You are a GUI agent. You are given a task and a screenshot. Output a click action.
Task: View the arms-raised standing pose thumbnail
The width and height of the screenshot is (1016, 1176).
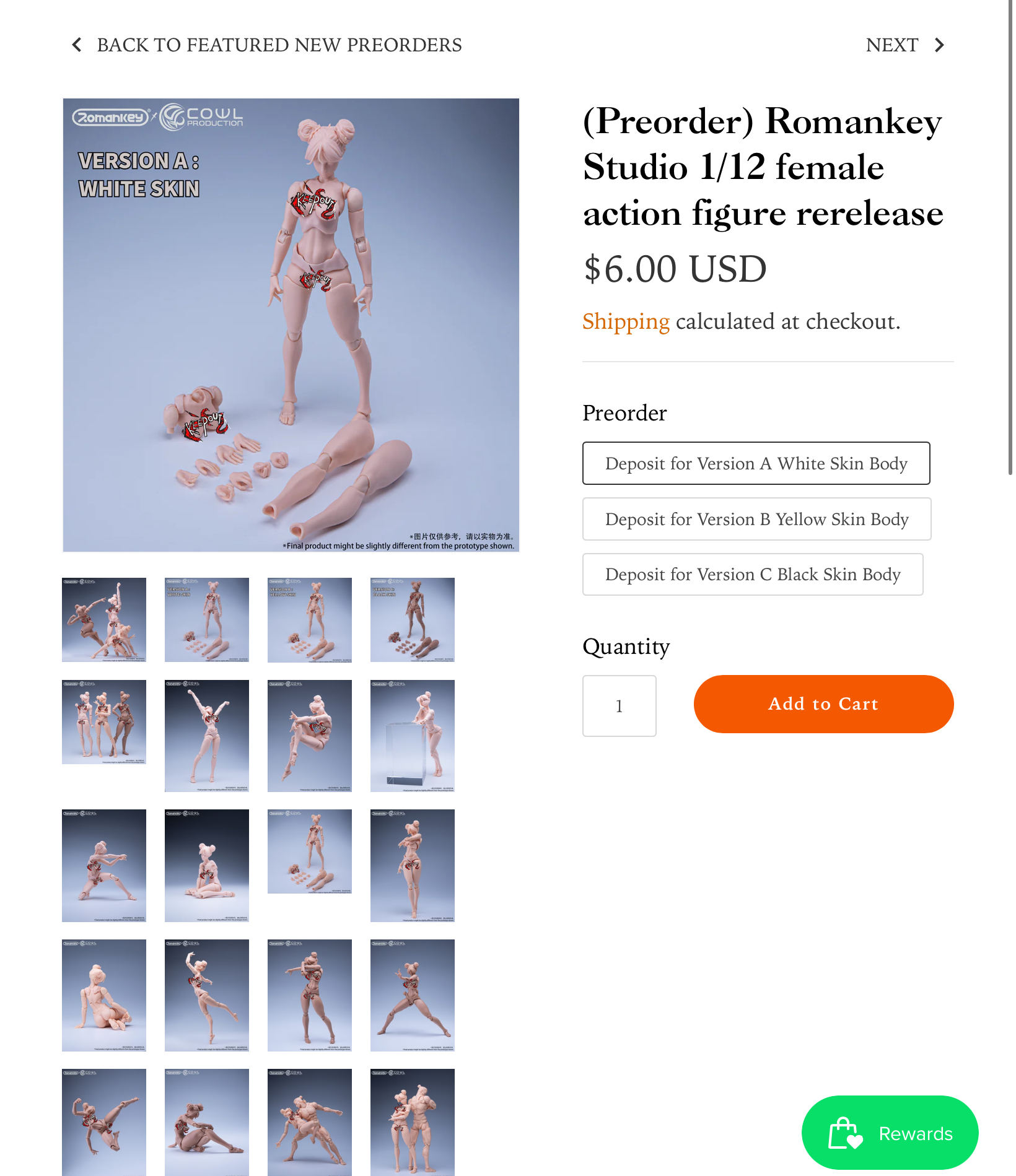click(x=207, y=736)
